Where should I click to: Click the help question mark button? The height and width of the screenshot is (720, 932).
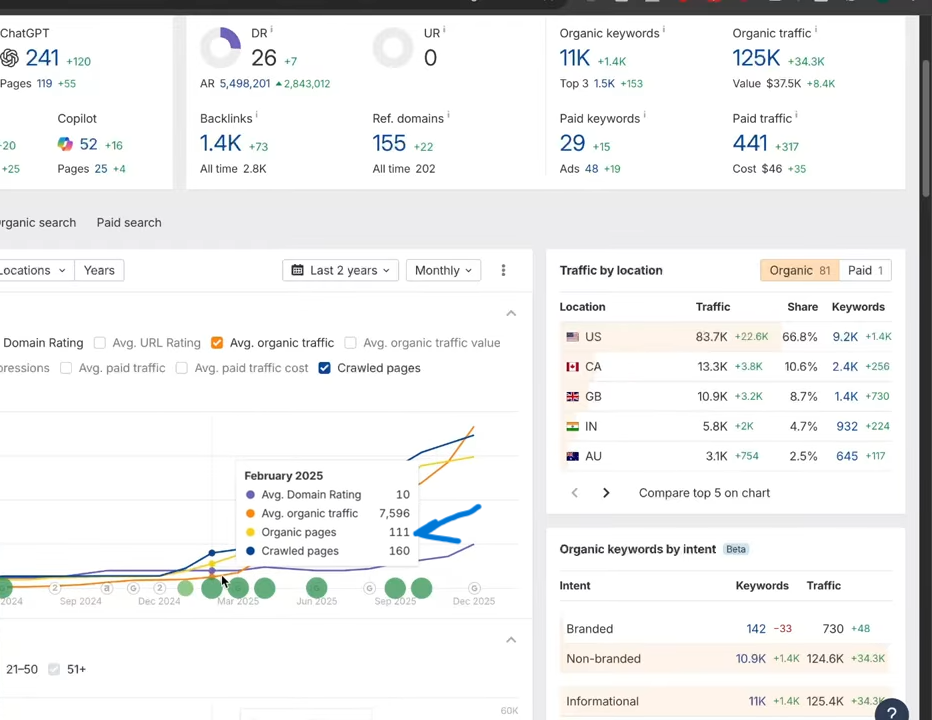coord(891,711)
